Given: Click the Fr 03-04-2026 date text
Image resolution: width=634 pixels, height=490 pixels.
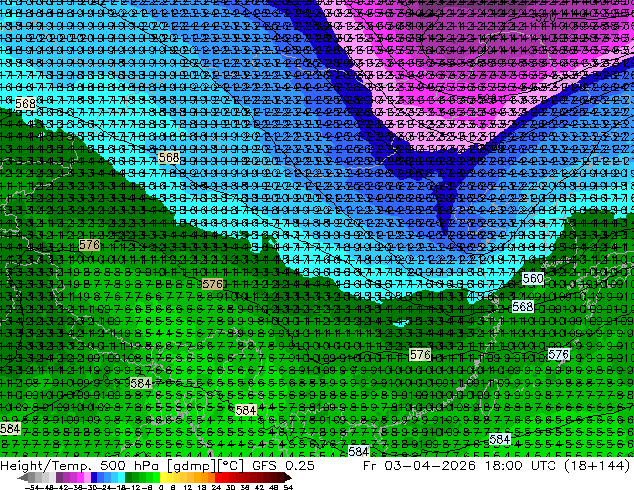Looking at the screenshot, I should click(419, 466).
